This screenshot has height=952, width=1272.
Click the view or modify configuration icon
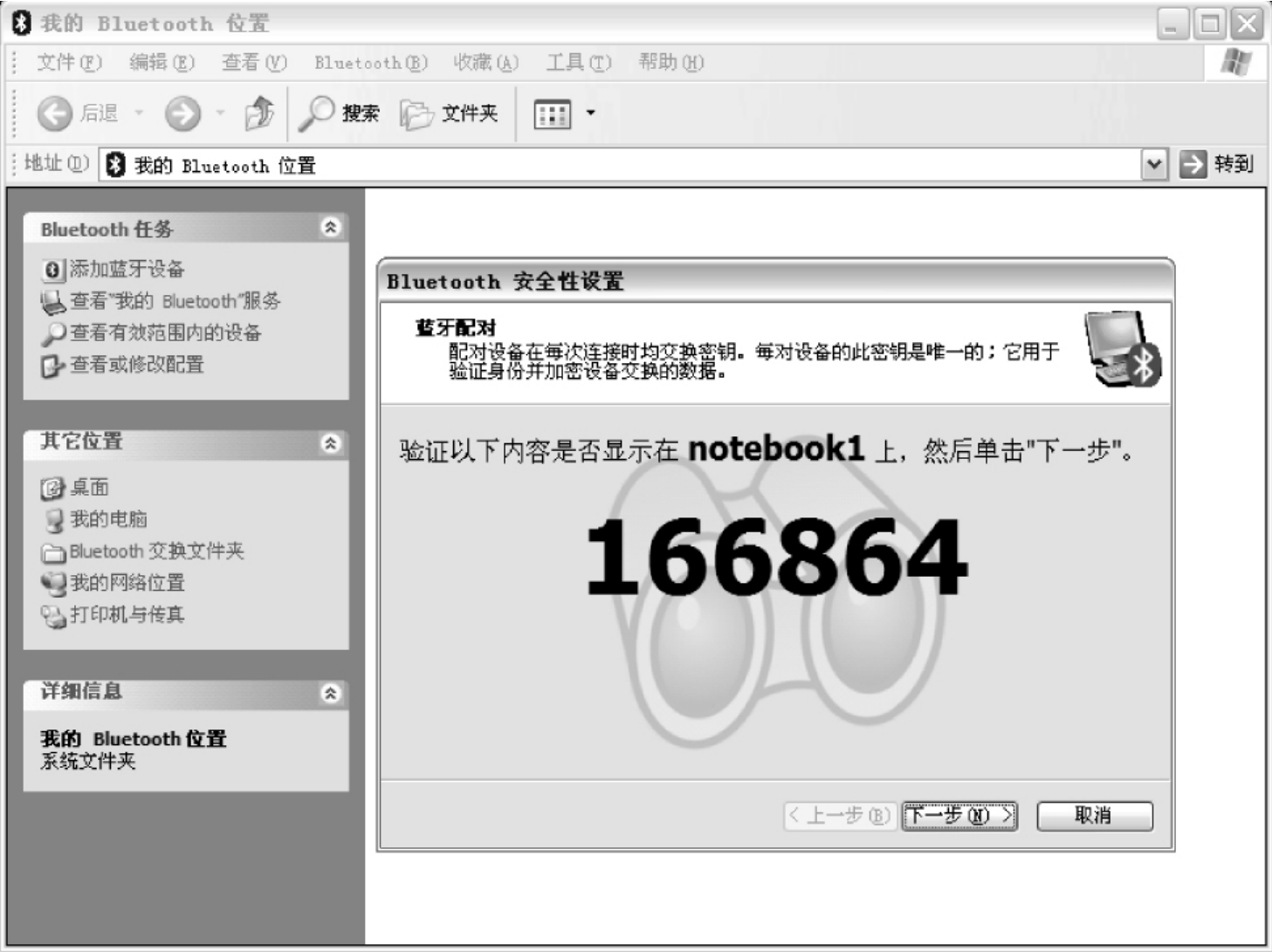tap(52, 366)
